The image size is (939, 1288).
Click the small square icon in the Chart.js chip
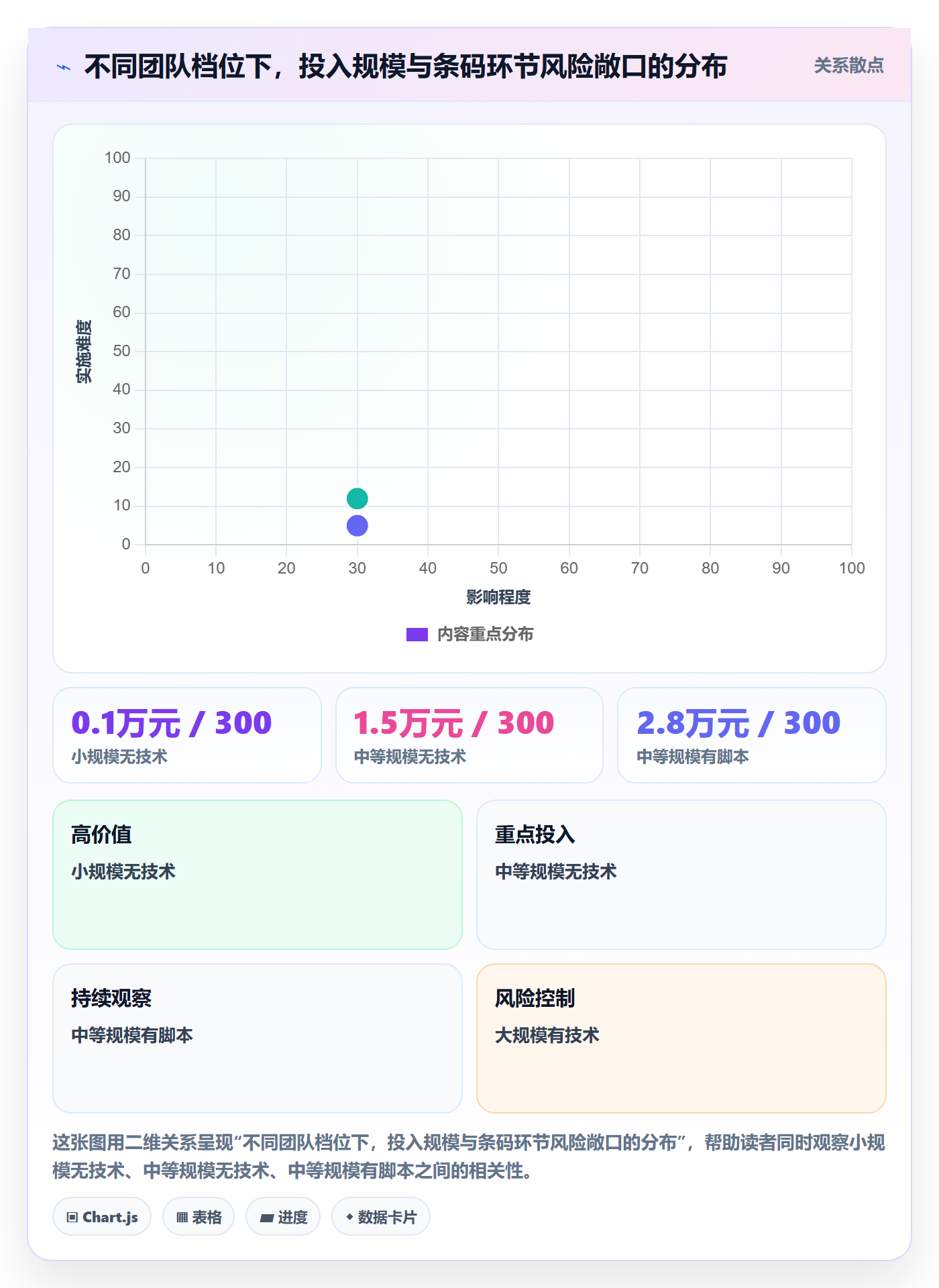click(x=72, y=1218)
